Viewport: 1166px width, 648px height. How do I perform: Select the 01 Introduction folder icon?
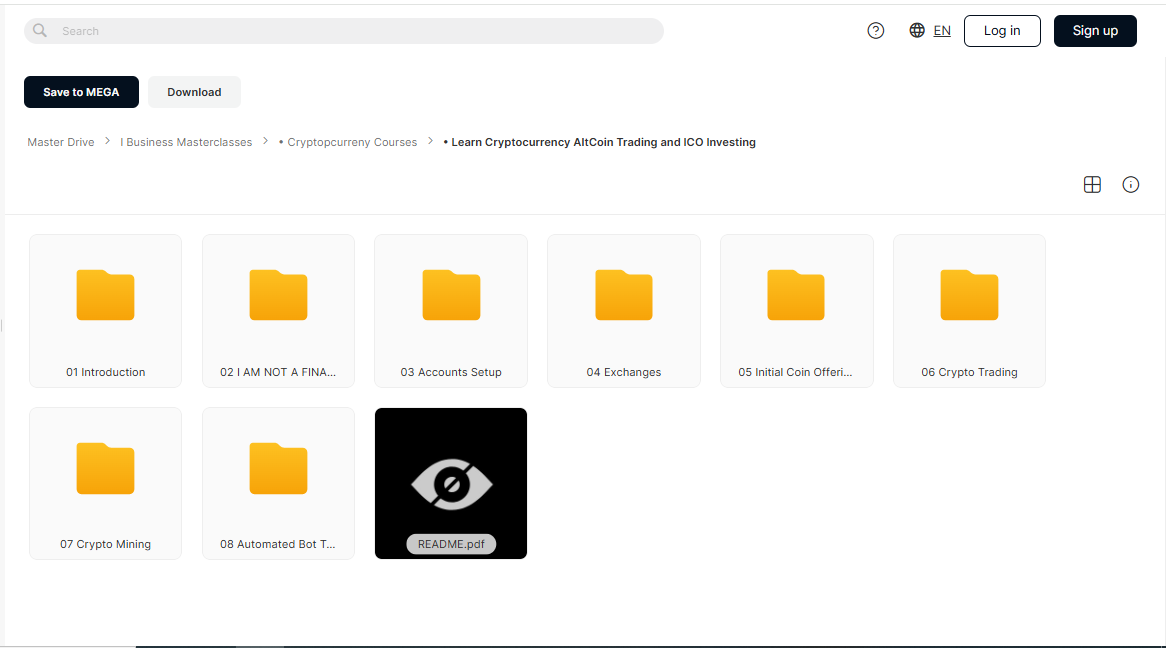point(106,295)
